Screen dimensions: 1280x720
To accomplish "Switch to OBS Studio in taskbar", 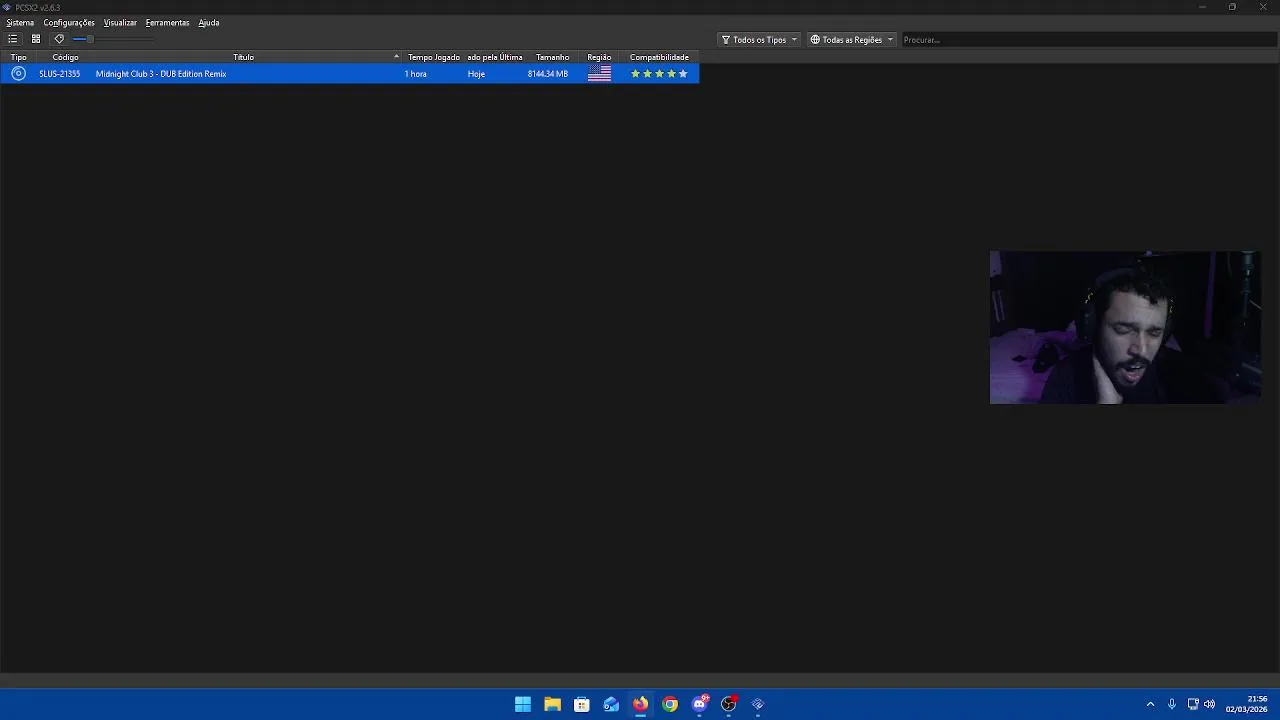I will 729,704.
